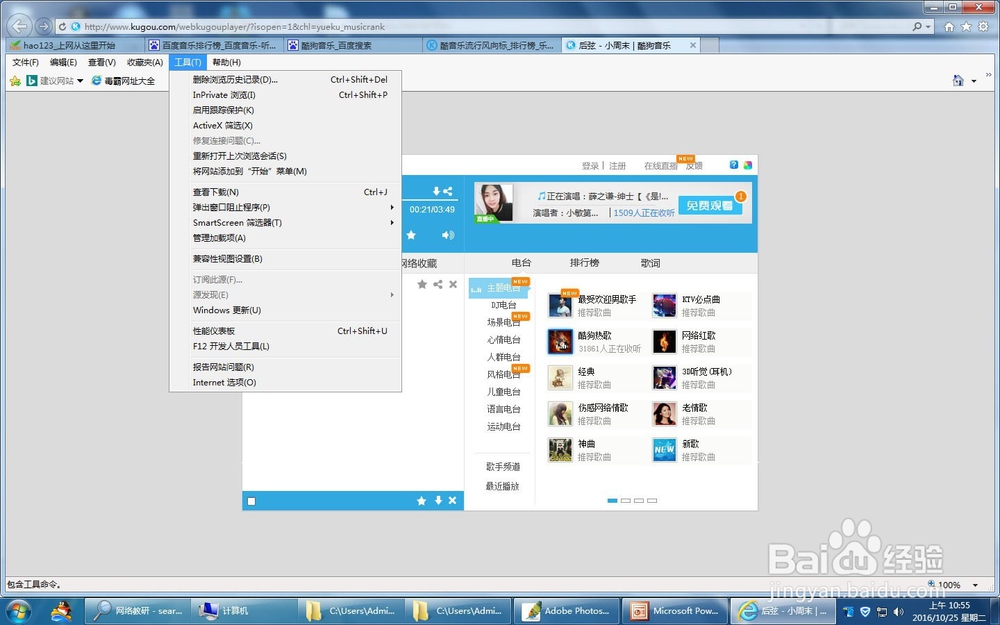Open live singer photo thumbnail
The height and width of the screenshot is (625, 1000).
click(x=494, y=203)
